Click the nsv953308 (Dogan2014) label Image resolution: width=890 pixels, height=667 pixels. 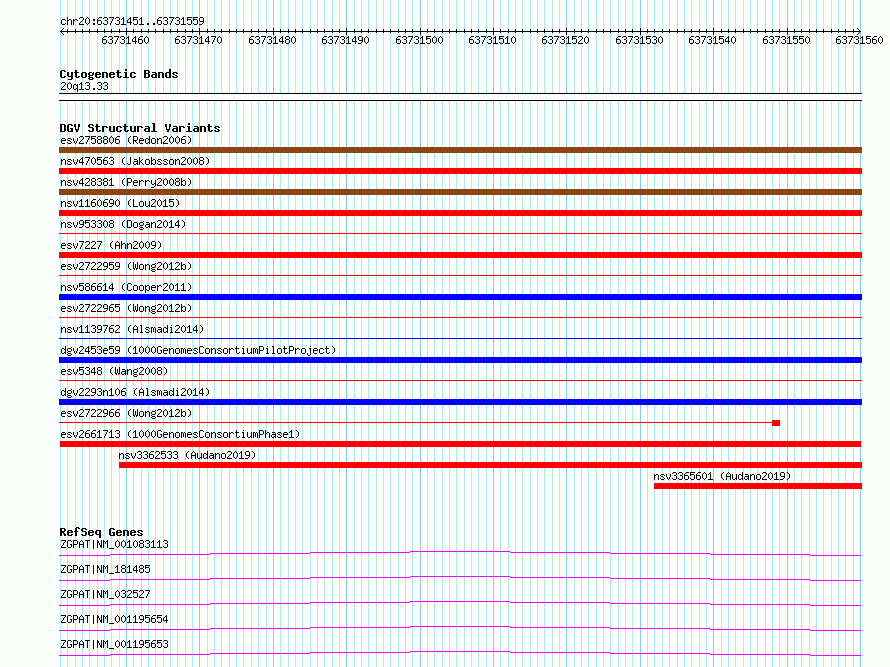pos(123,224)
